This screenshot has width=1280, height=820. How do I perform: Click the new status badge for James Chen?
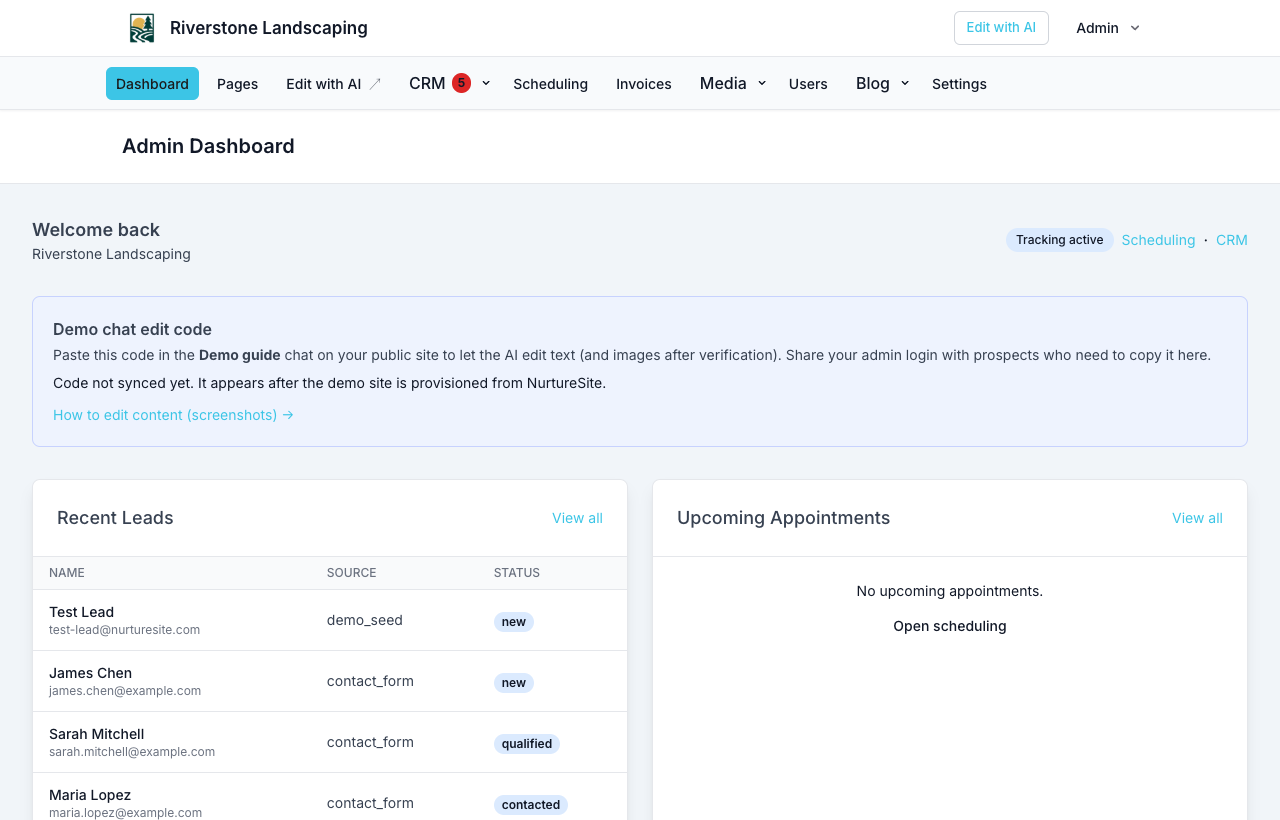tap(514, 683)
